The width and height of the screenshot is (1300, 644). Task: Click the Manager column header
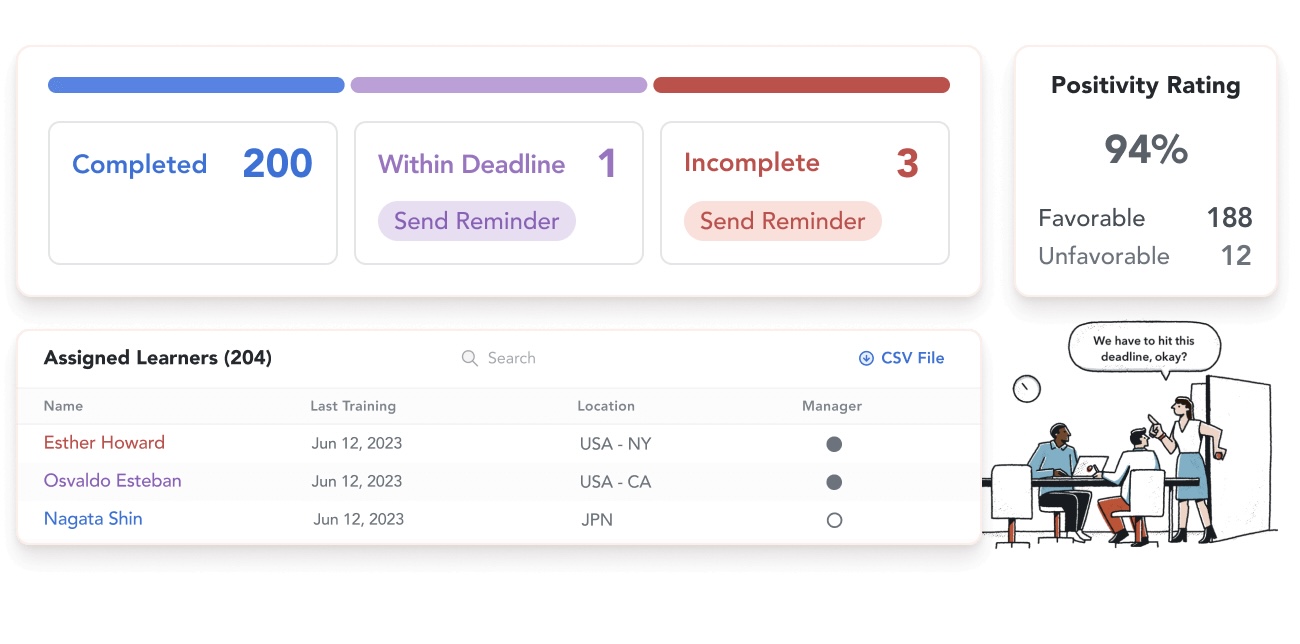tap(832, 406)
